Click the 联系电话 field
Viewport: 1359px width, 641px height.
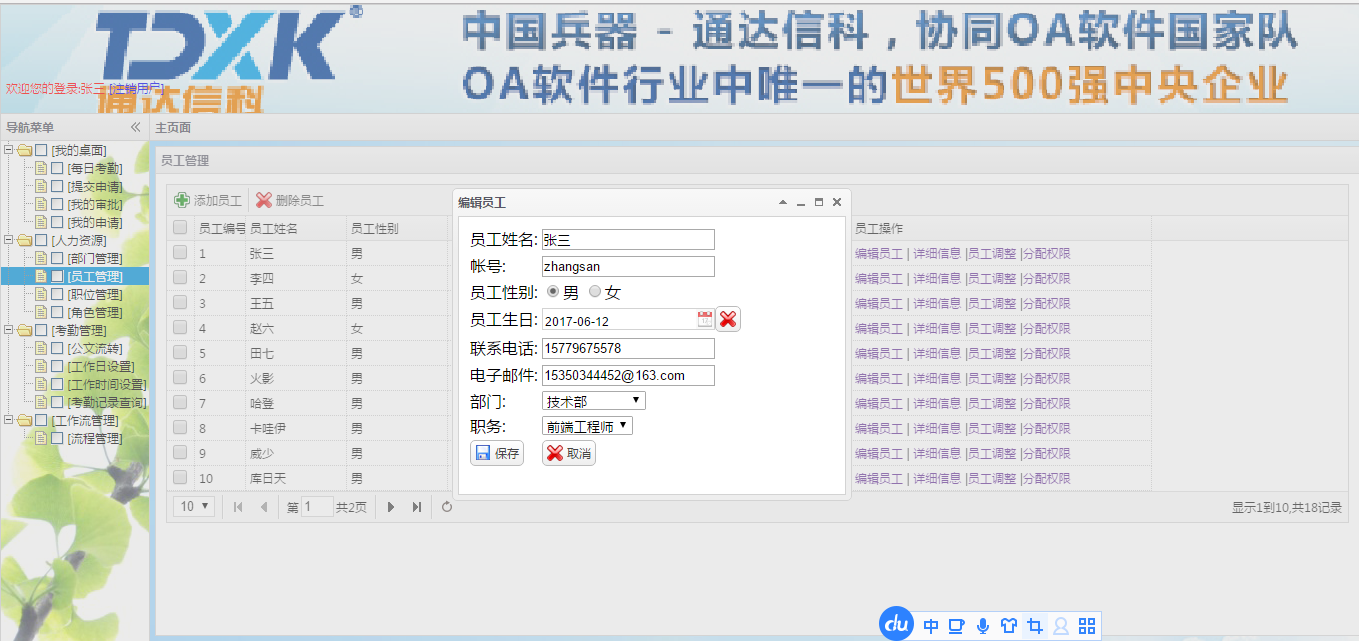coord(628,348)
